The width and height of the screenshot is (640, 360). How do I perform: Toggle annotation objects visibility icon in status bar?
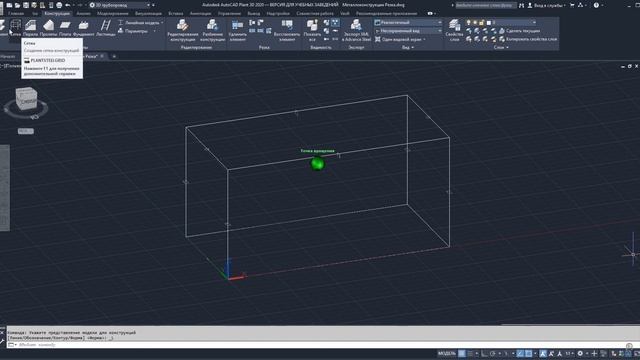pos(543,353)
